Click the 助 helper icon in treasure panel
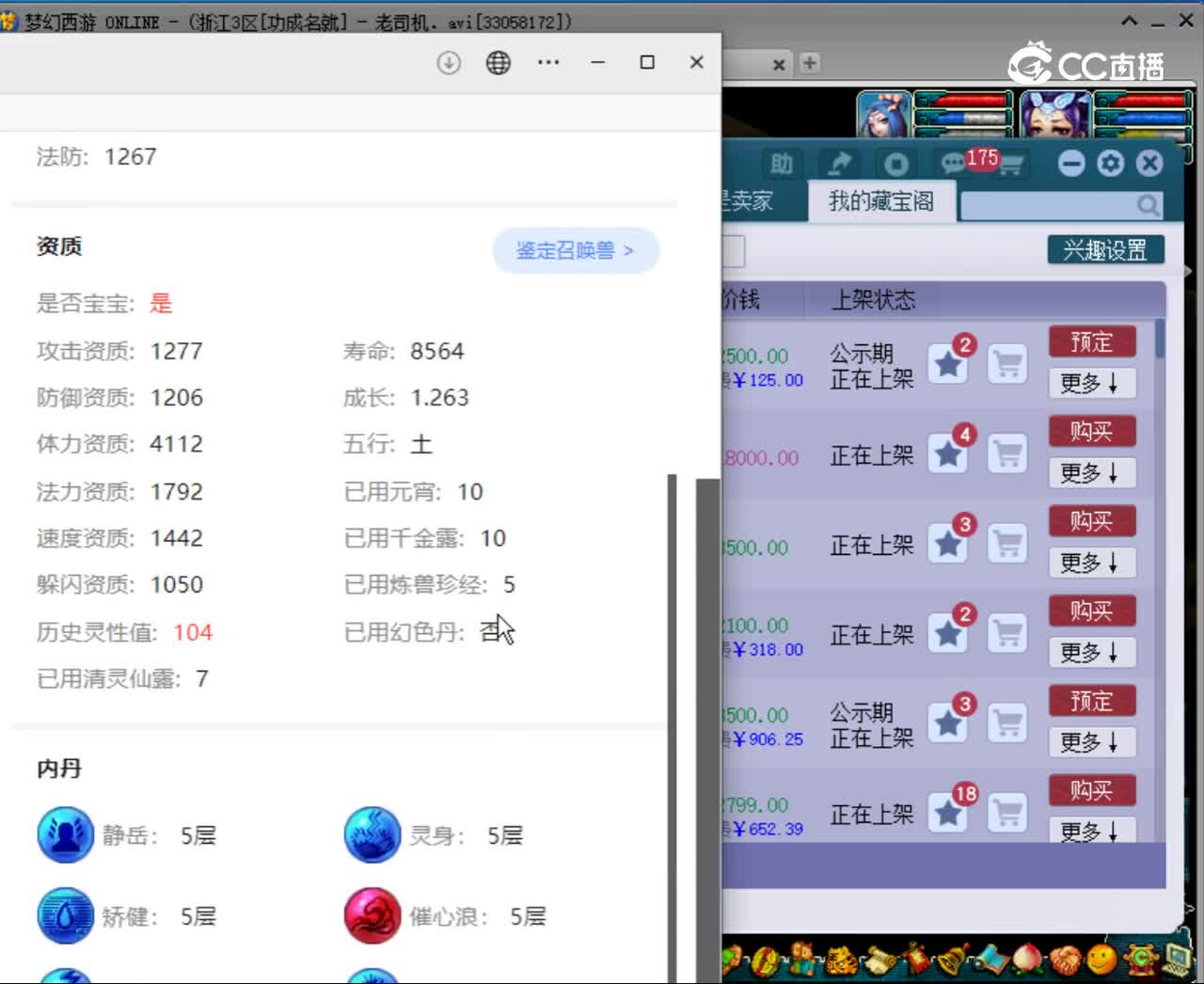Screen dimensions: 1204x984 tap(782, 164)
